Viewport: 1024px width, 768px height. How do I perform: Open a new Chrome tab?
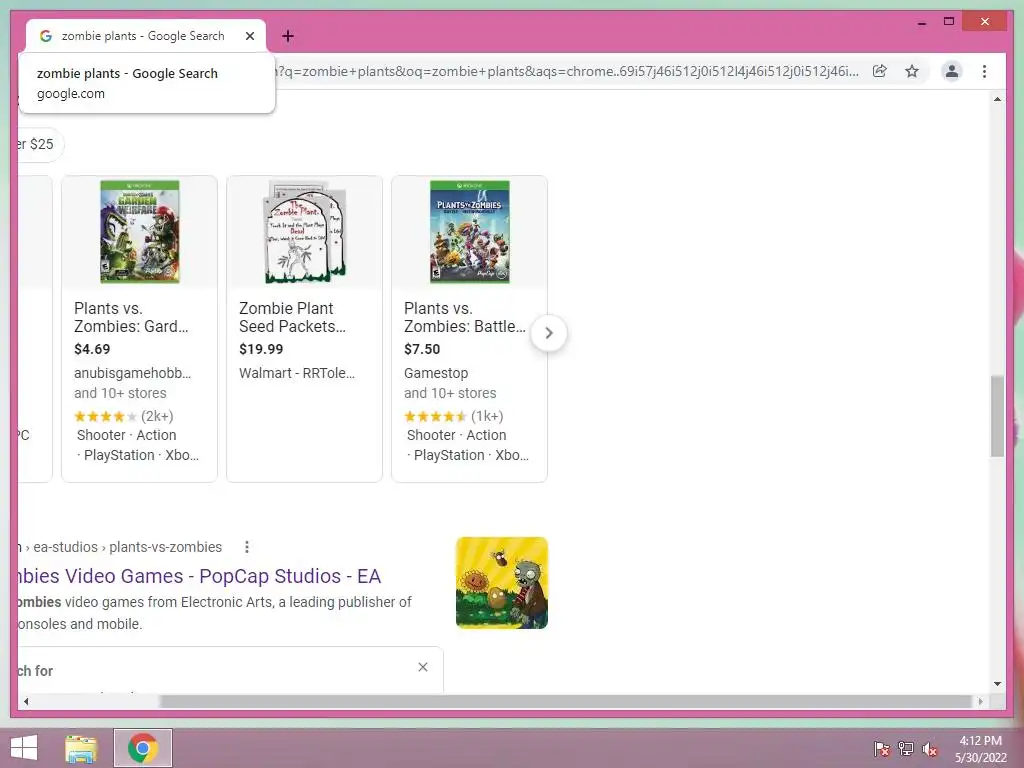(288, 36)
